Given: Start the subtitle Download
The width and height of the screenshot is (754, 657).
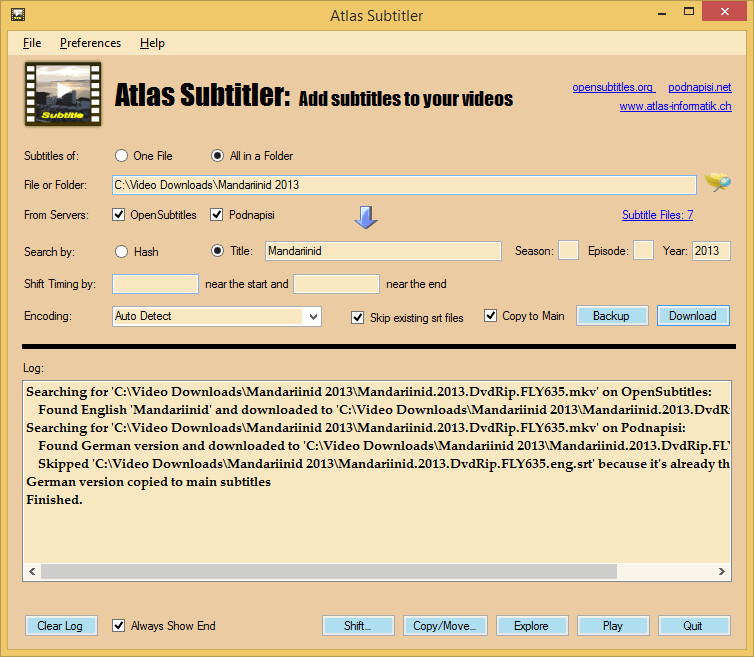Looking at the screenshot, I should [693, 316].
